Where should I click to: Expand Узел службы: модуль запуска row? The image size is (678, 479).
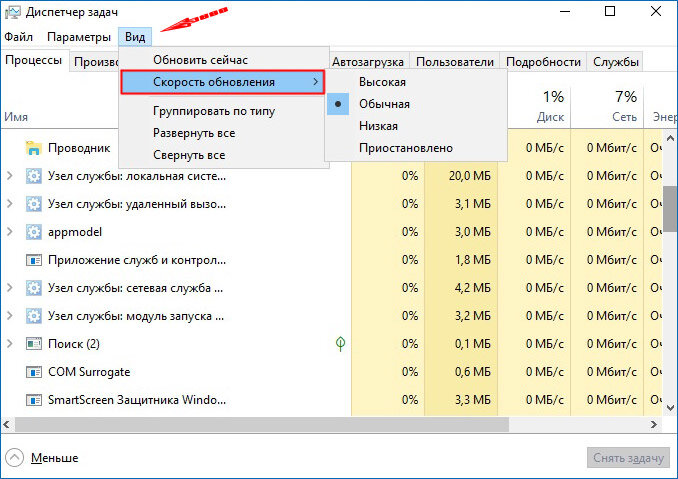[x=10, y=316]
